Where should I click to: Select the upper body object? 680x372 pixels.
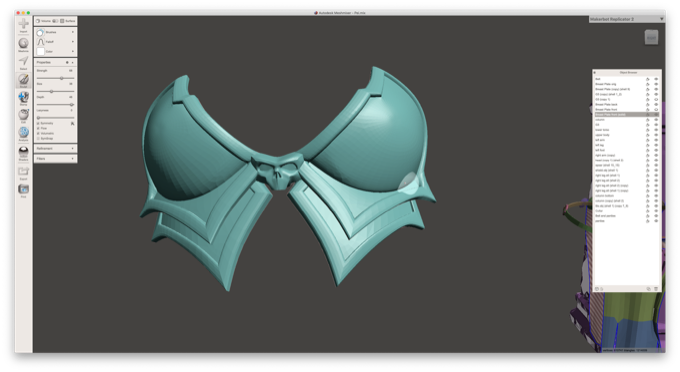[x=602, y=135]
